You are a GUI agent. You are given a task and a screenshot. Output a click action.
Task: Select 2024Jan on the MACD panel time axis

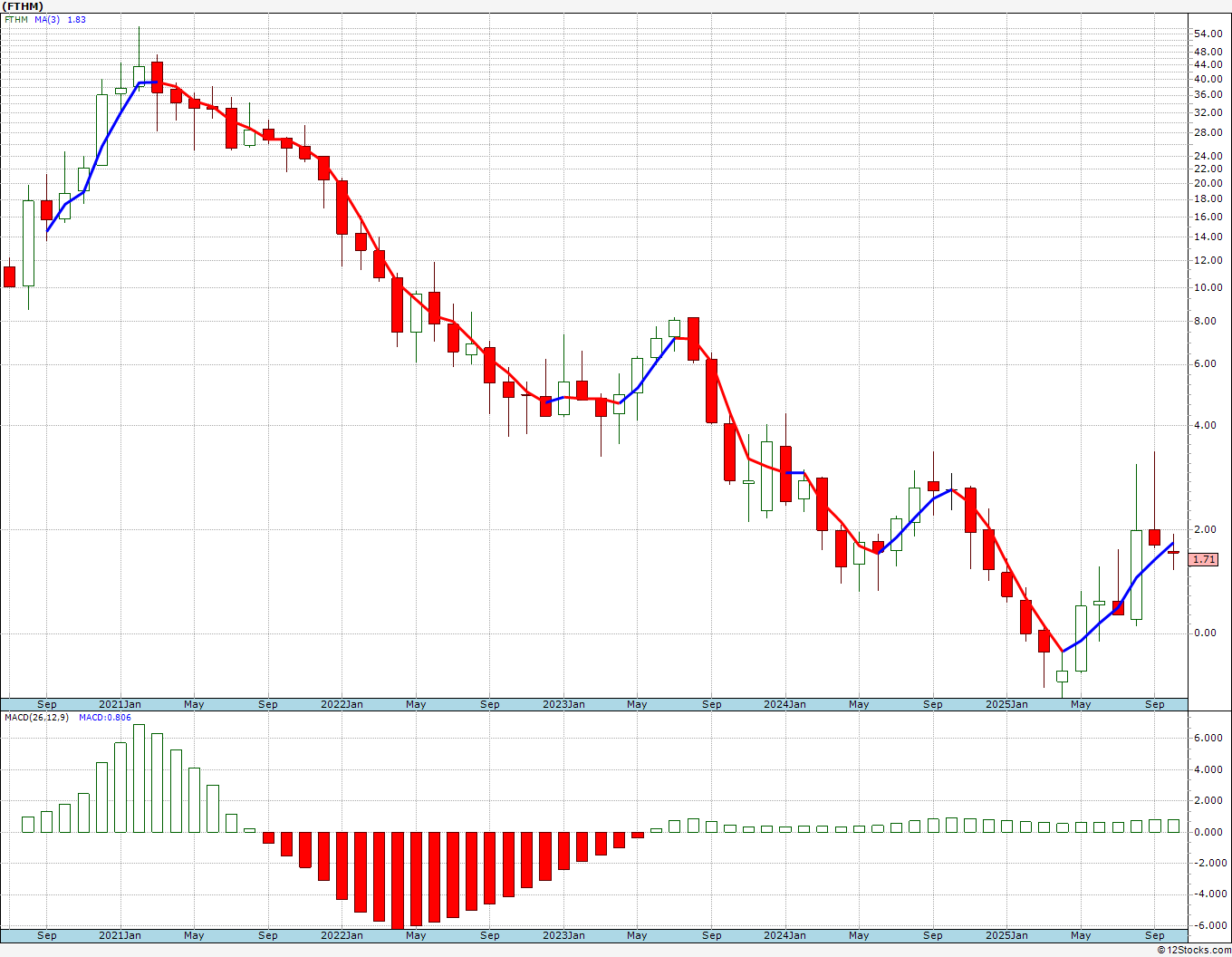[784, 935]
